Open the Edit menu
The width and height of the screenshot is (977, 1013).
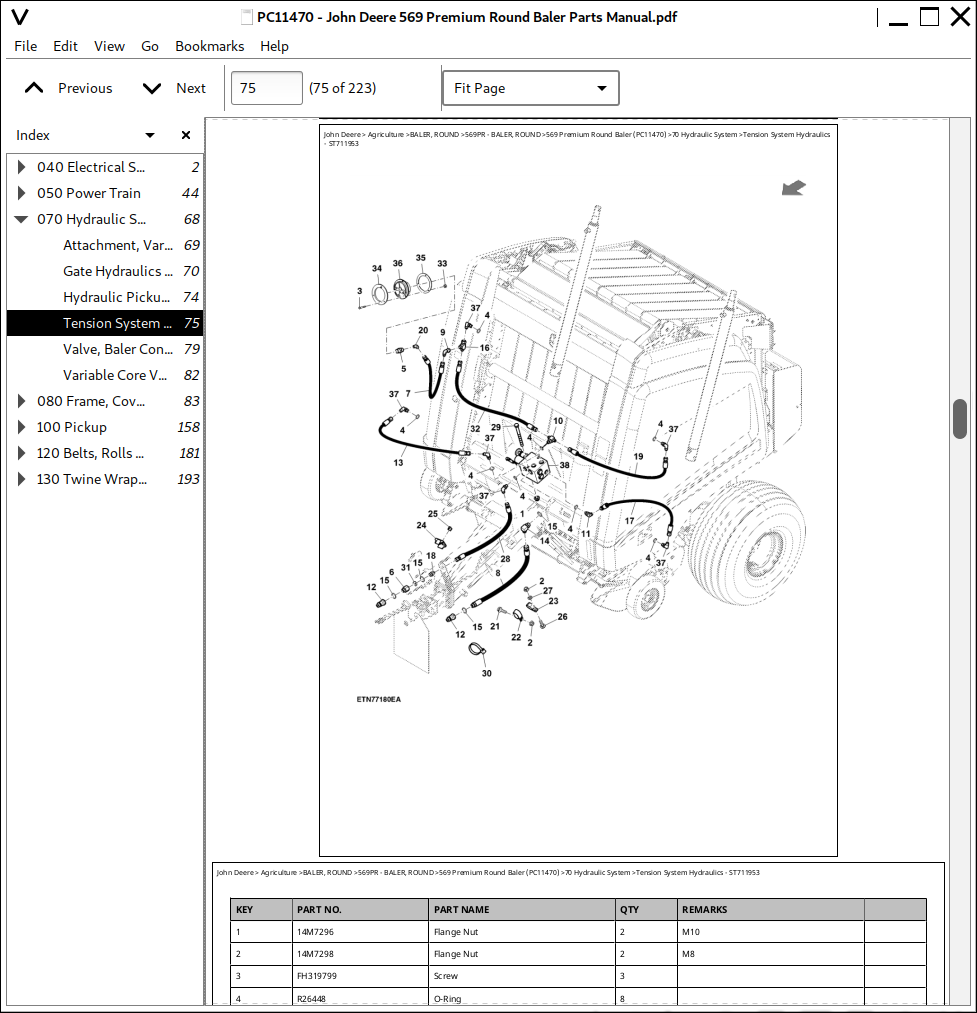tap(65, 46)
